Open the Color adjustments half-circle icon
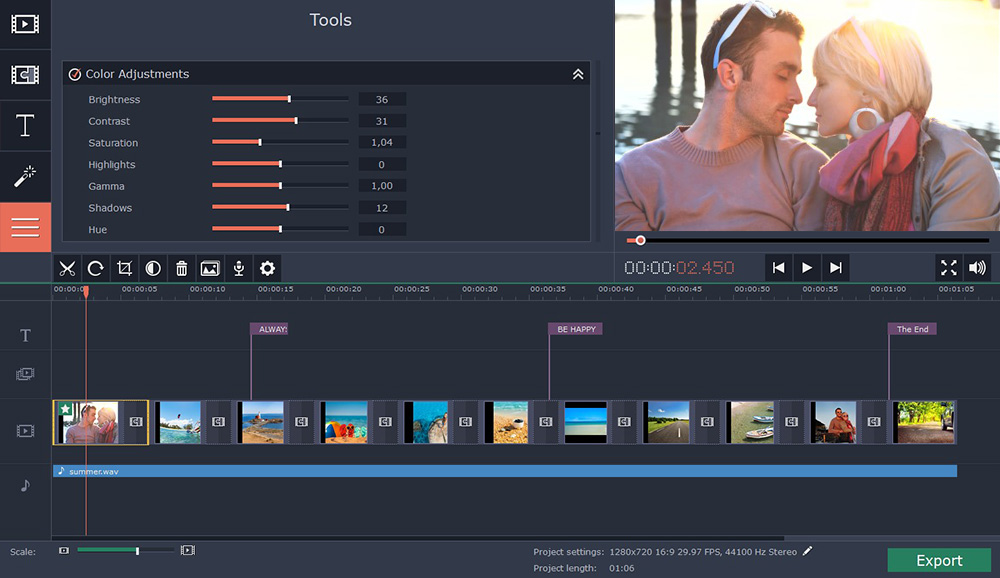The image size is (1000, 578). tap(153, 269)
